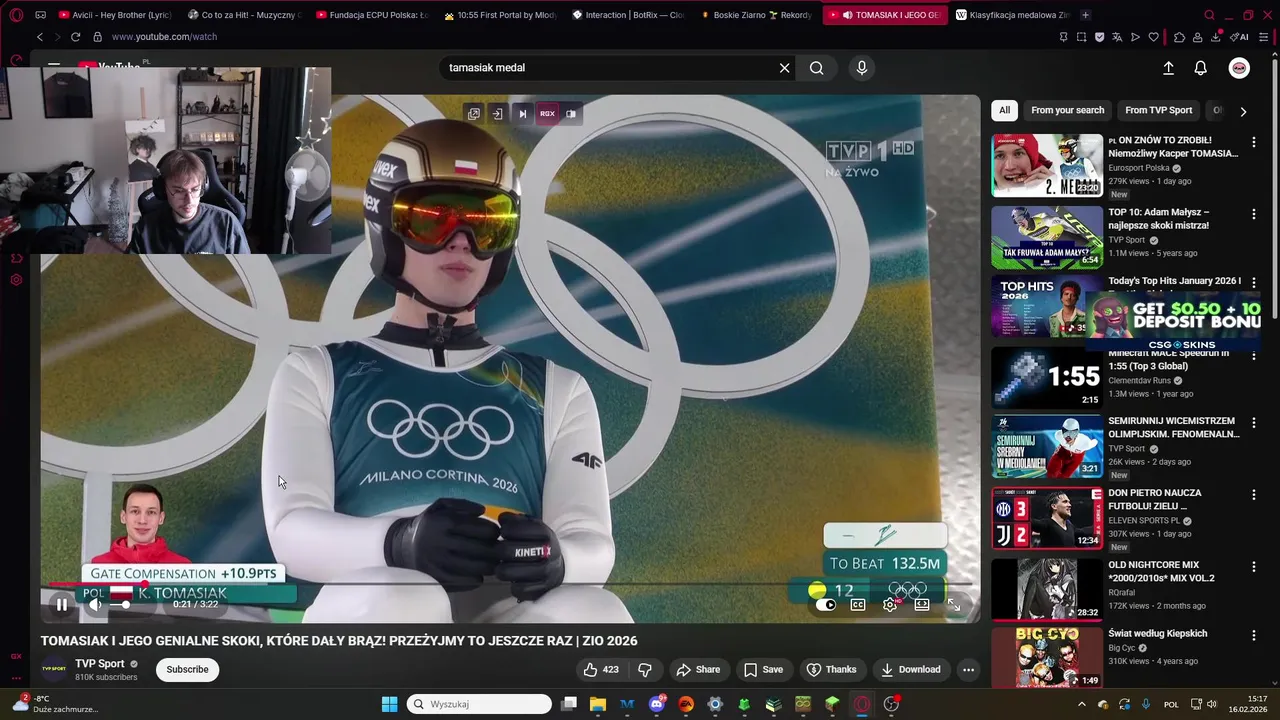The height and width of the screenshot is (720, 1280).
Task: Switch to 'Avicii - Hey Brother' browser tab
Action: 116,15
